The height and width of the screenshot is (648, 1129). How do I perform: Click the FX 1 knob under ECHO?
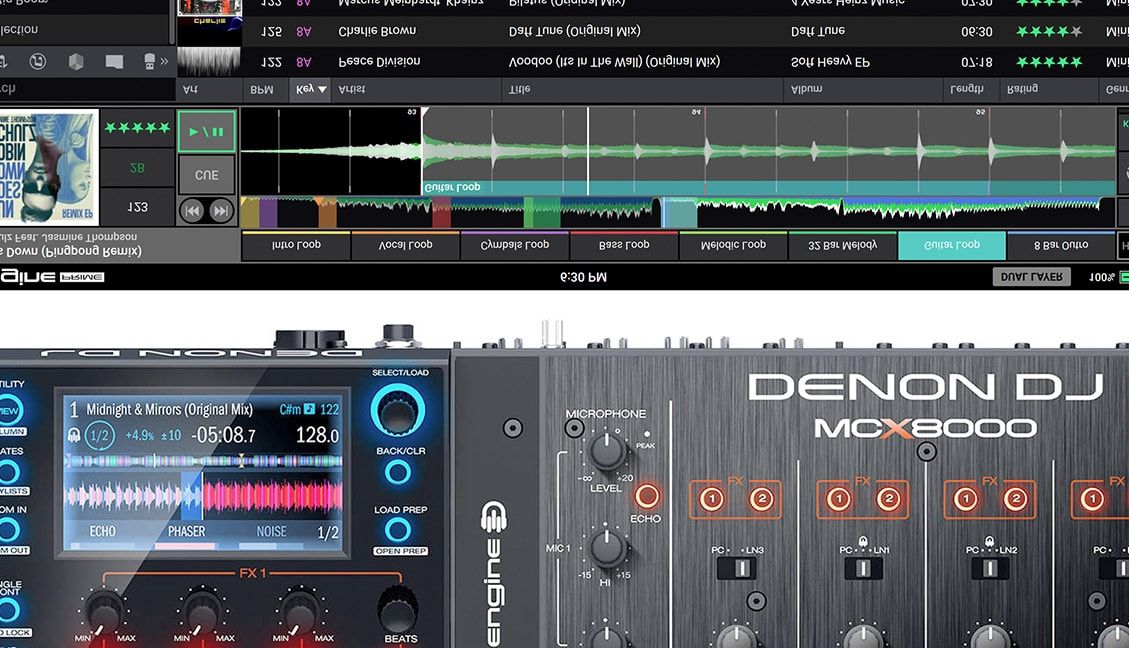tap(105, 612)
